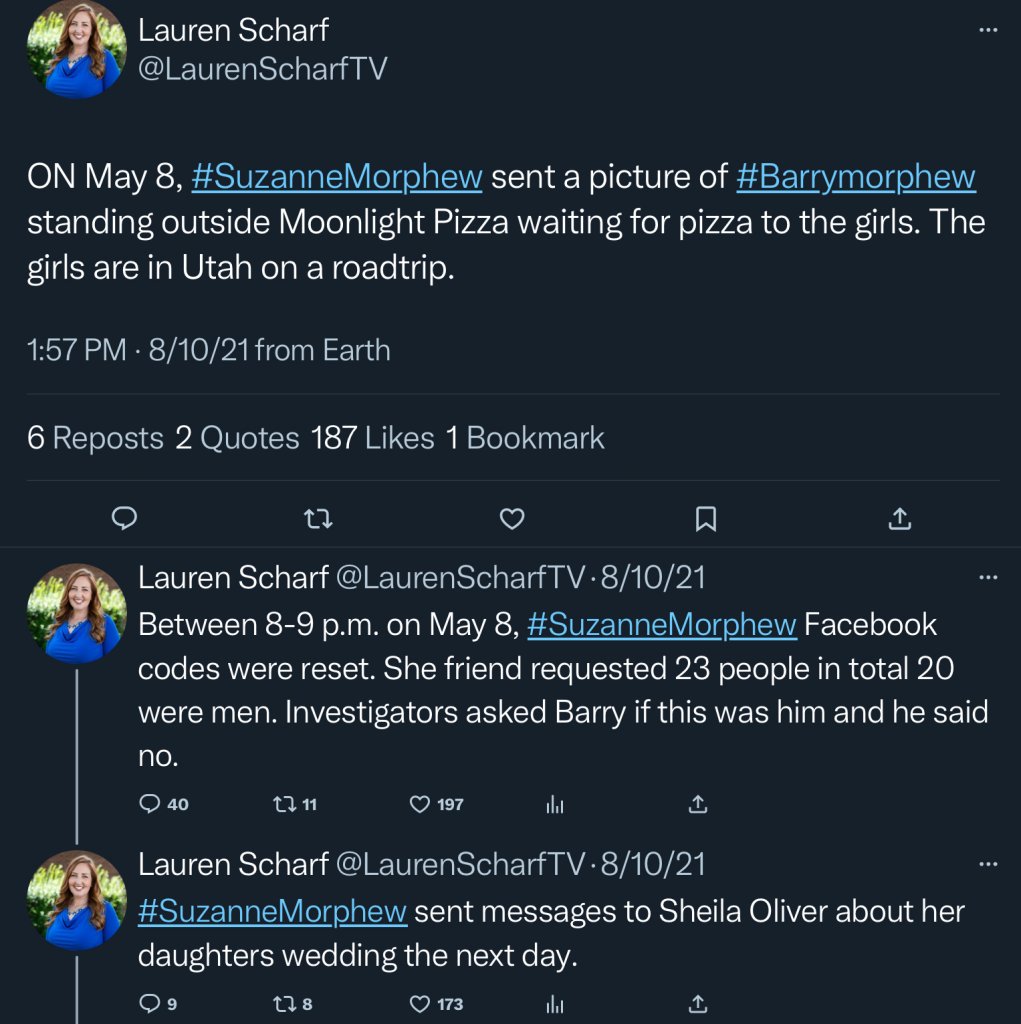1021x1024 pixels.
Task: Repost the Facebook codes tweet
Action: [284, 804]
